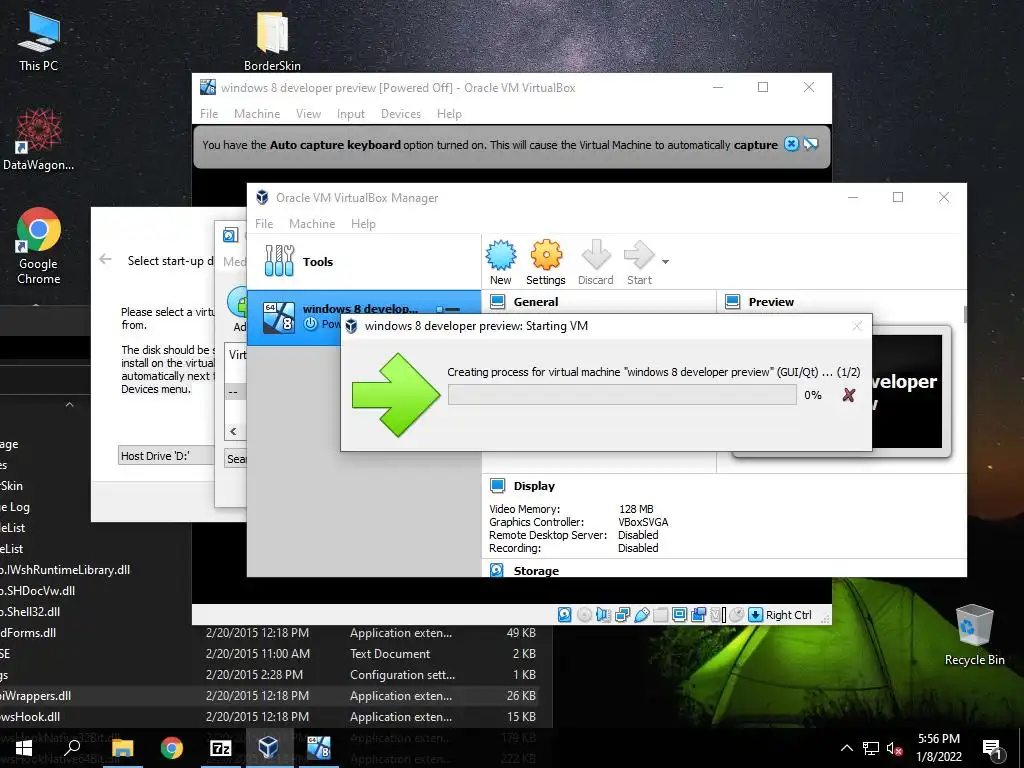Click recording indicator icon in VM status bar
Image resolution: width=1024 pixels, height=768 pixels.
pyautogui.click(x=699, y=615)
